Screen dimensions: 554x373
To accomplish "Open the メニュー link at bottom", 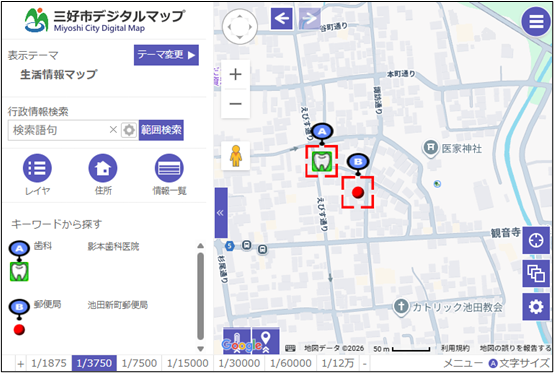I will click(x=462, y=363).
